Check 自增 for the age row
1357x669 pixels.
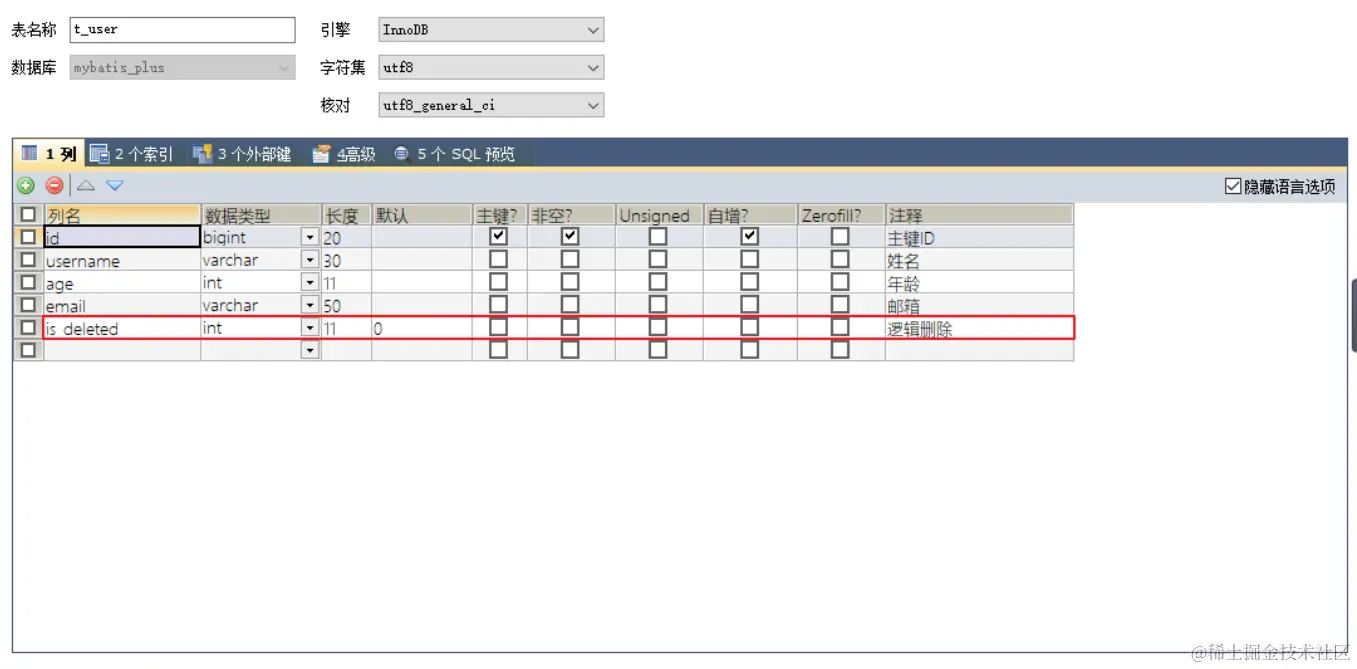pos(749,282)
